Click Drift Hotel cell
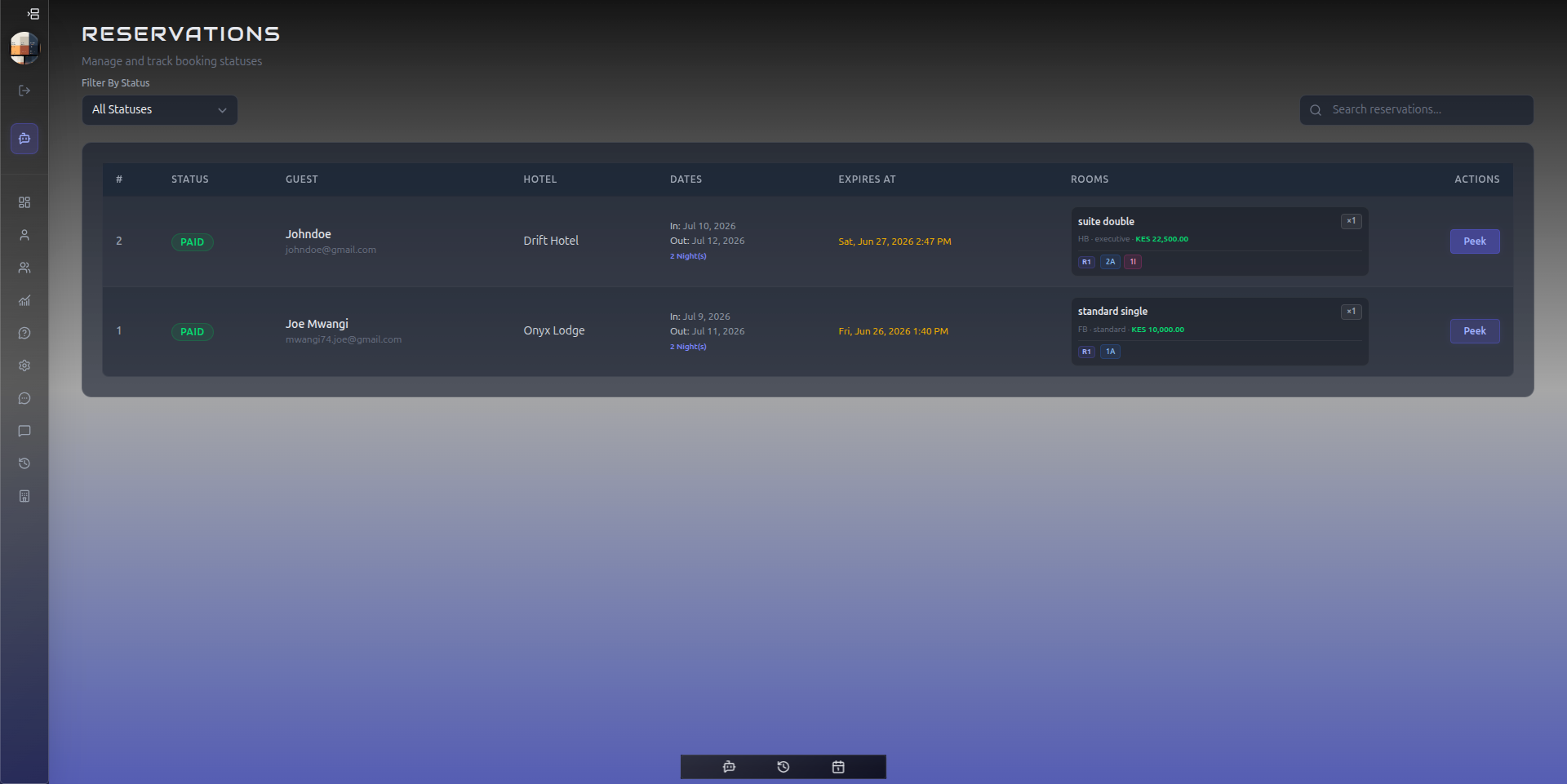 click(551, 241)
